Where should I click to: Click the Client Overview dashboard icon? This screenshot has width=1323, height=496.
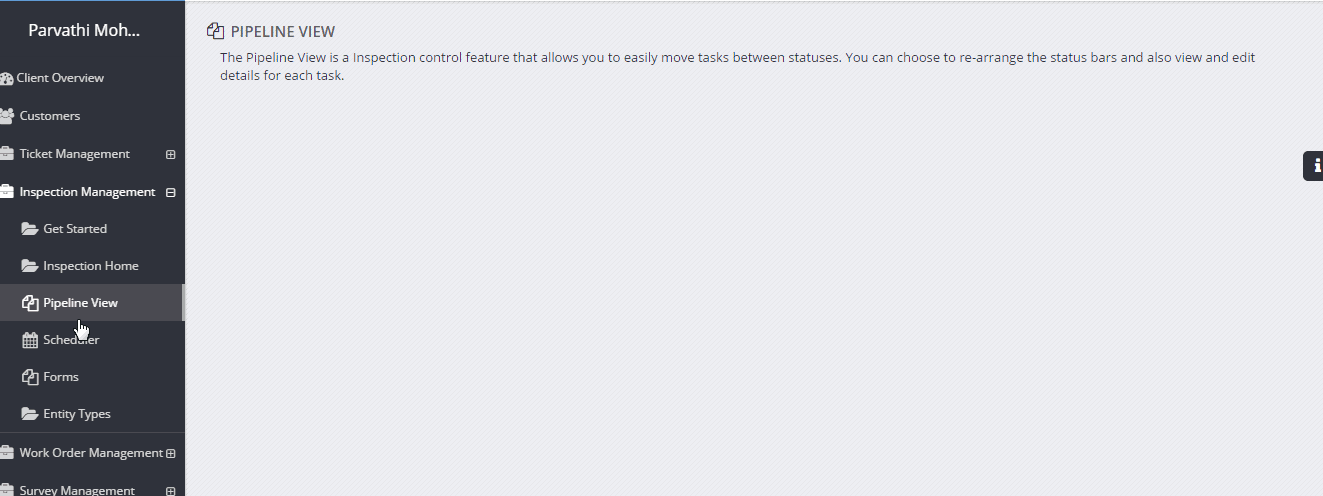6,78
